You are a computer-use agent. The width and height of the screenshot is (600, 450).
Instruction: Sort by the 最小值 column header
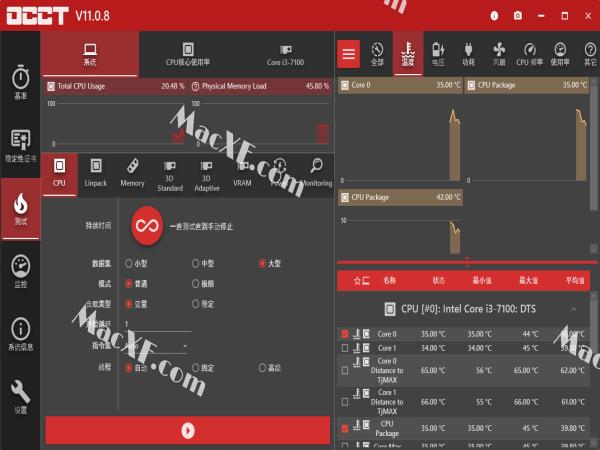[482, 281]
